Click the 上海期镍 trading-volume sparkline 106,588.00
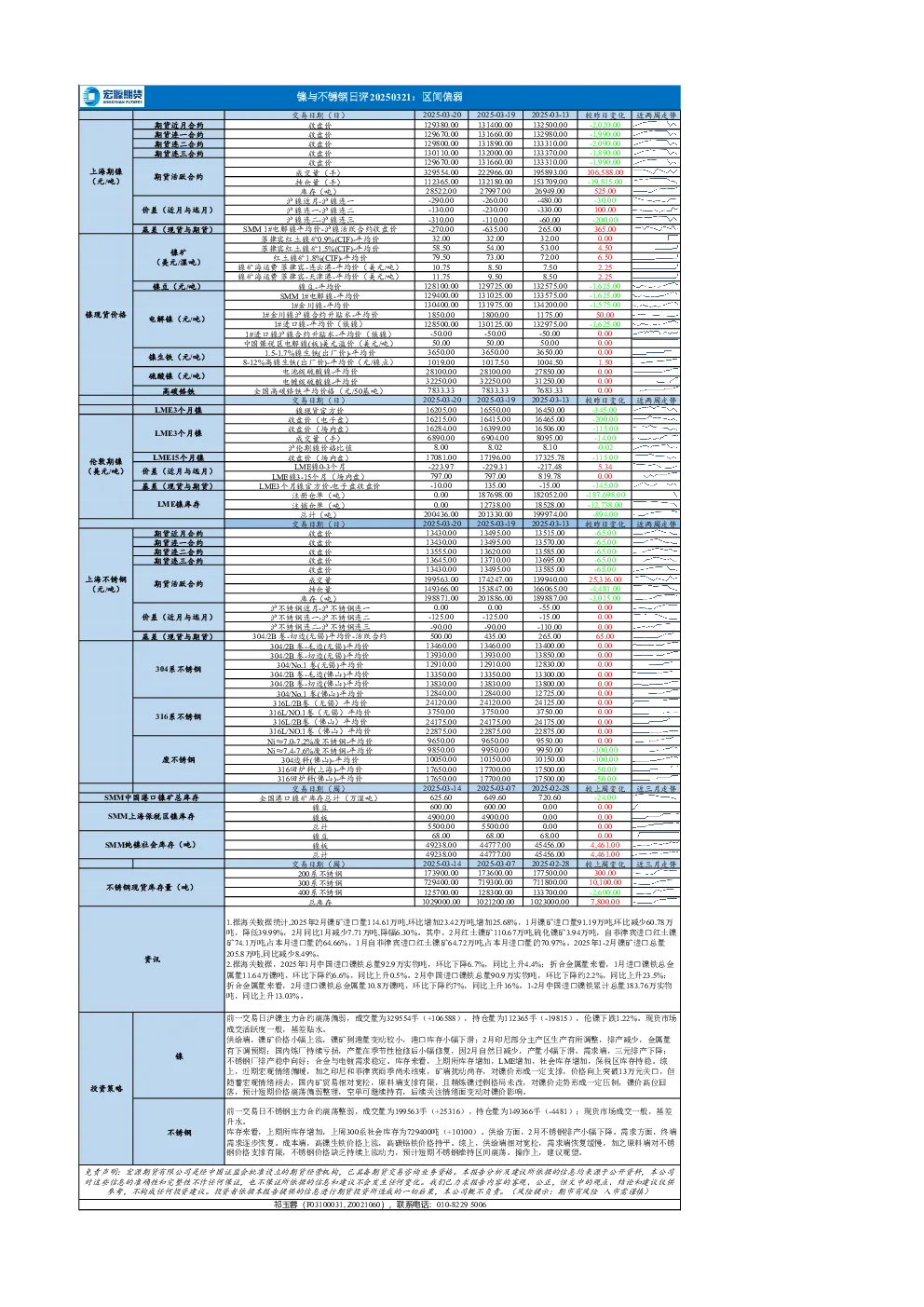The width and height of the screenshot is (924, 1307). (656, 172)
